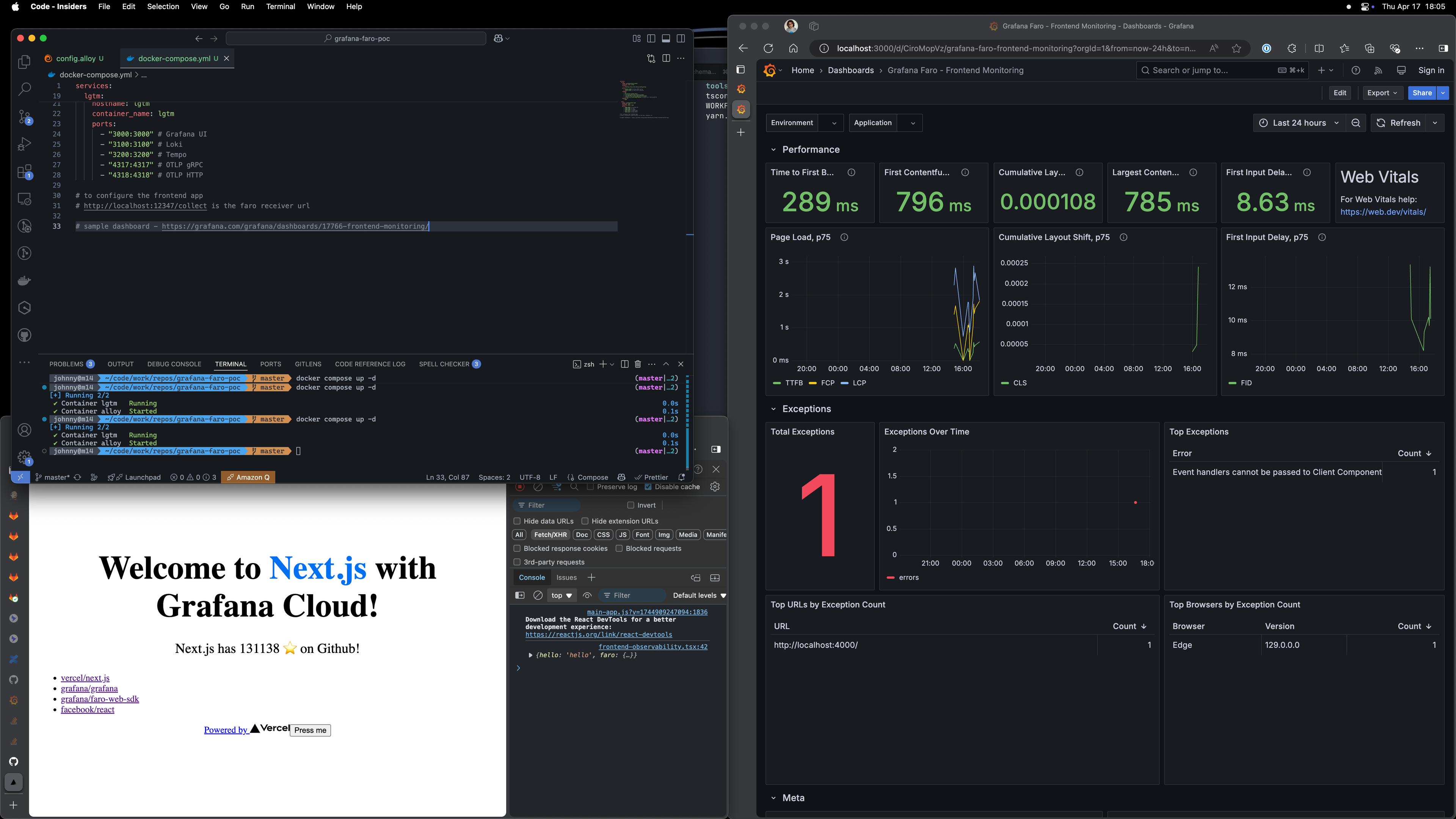Click the Edit dashboard button

tap(1340, 93)
